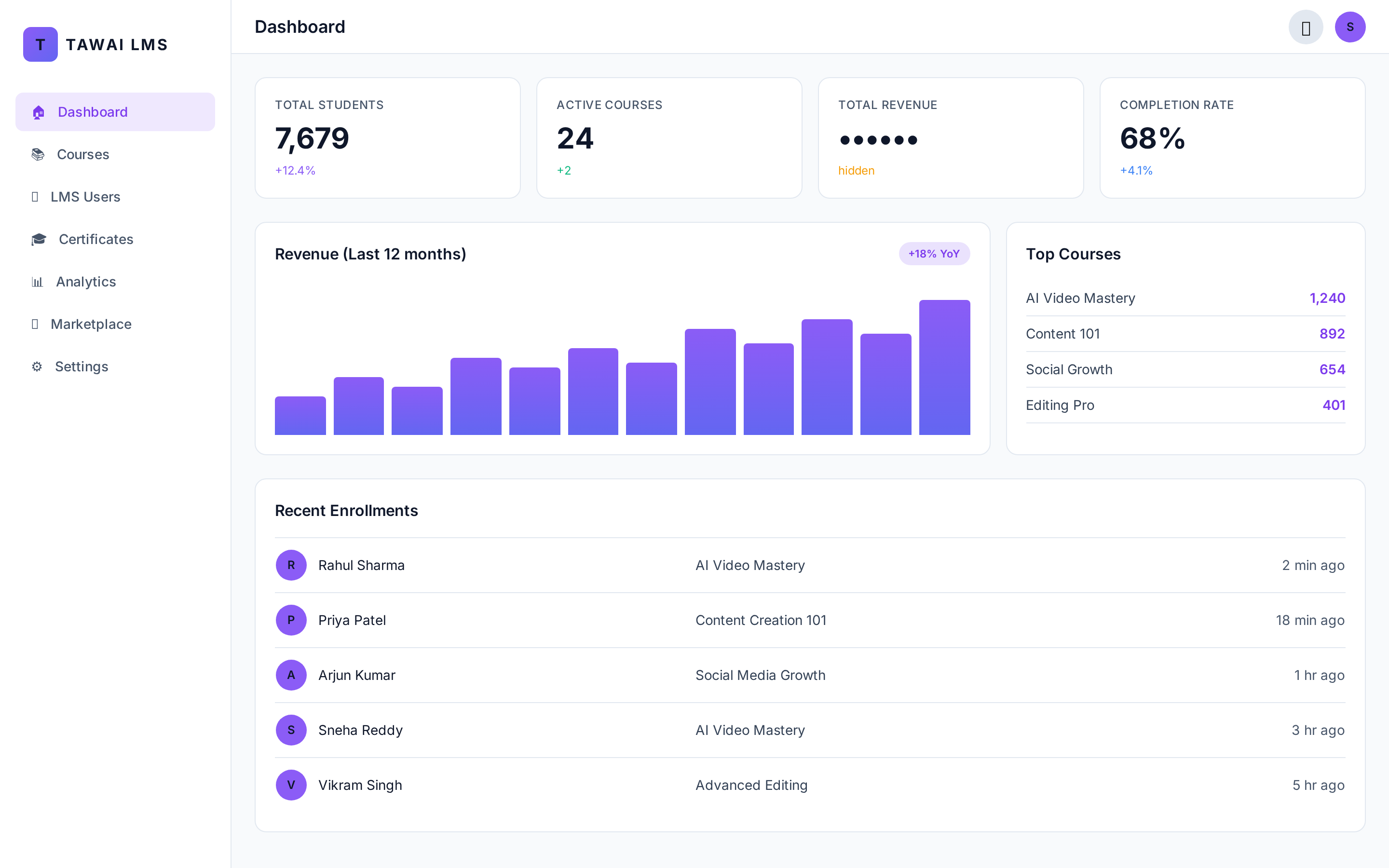Select the Active Courses card value 24

(x=575, y=139)
